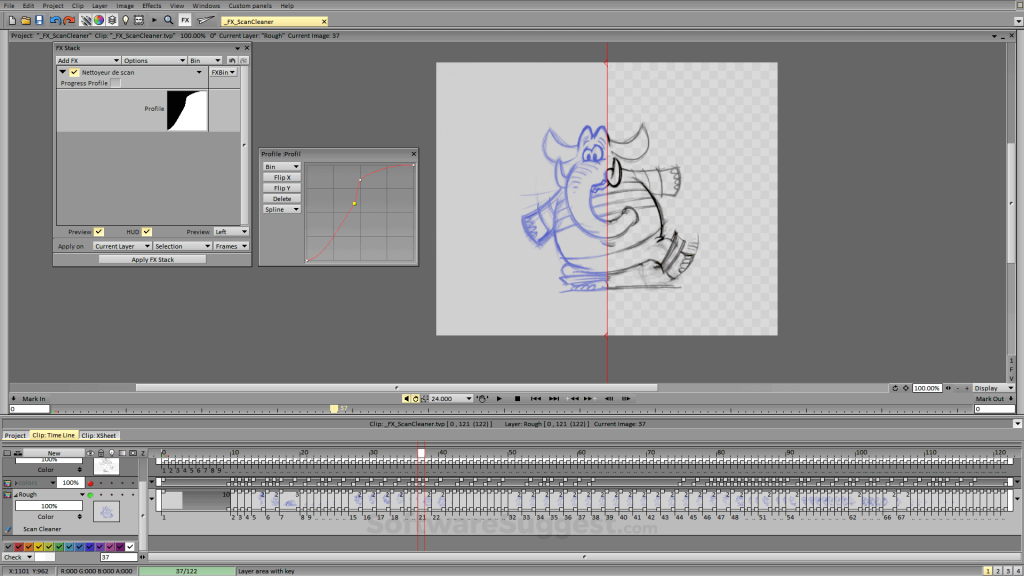Click the current frame field showing 37

[118, 557]
